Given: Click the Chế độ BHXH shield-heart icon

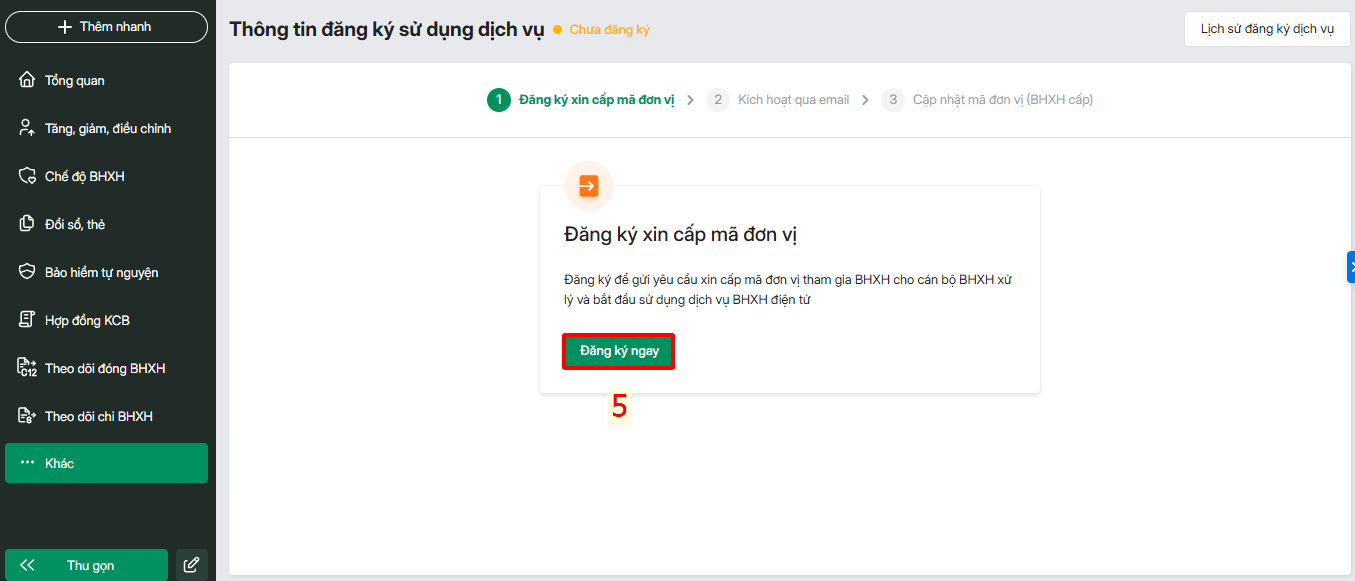Looking at the screenshot, I should pyautogui.click(x=27, y=176).
